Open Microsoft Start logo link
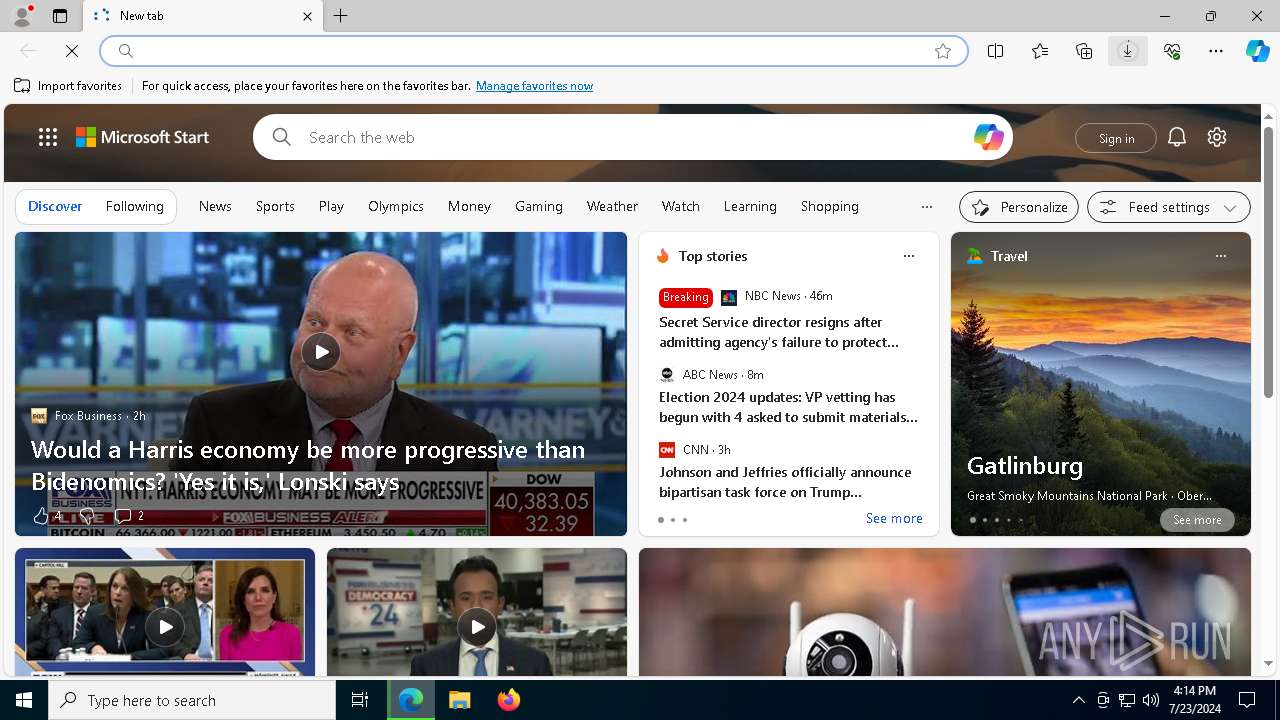 click(x=143, y=137)
